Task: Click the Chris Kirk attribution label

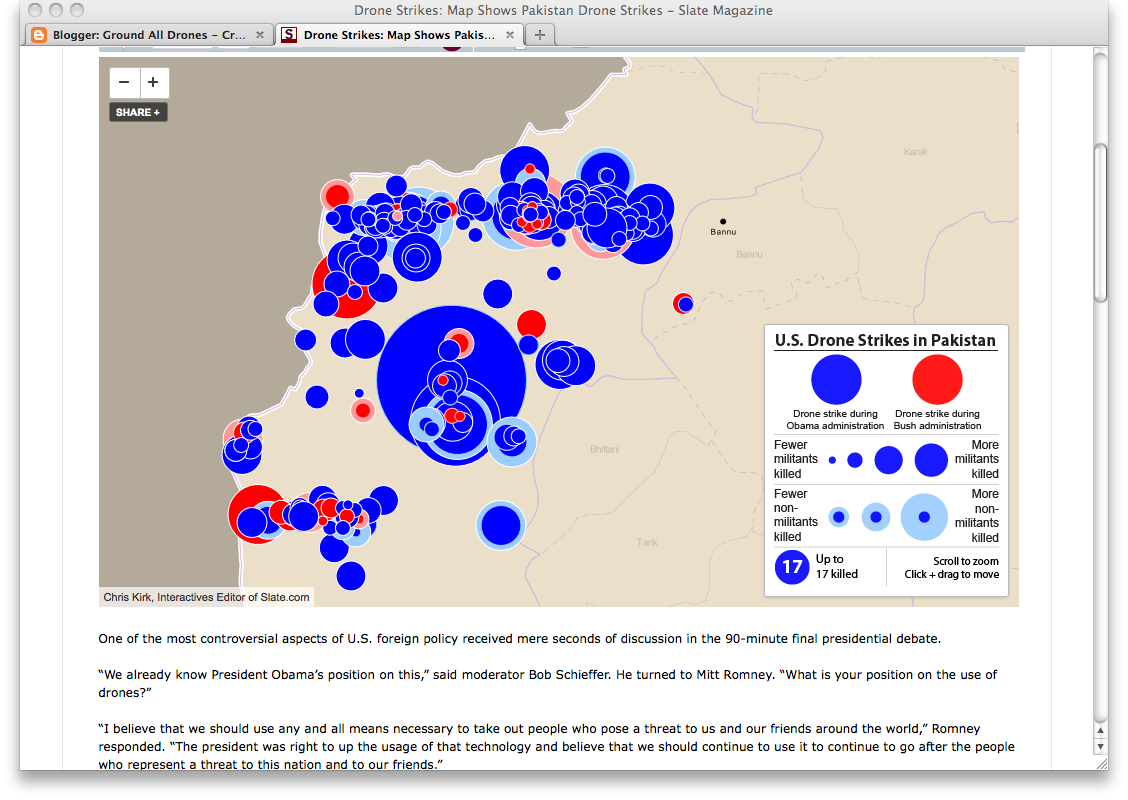Action: (204, 596)
